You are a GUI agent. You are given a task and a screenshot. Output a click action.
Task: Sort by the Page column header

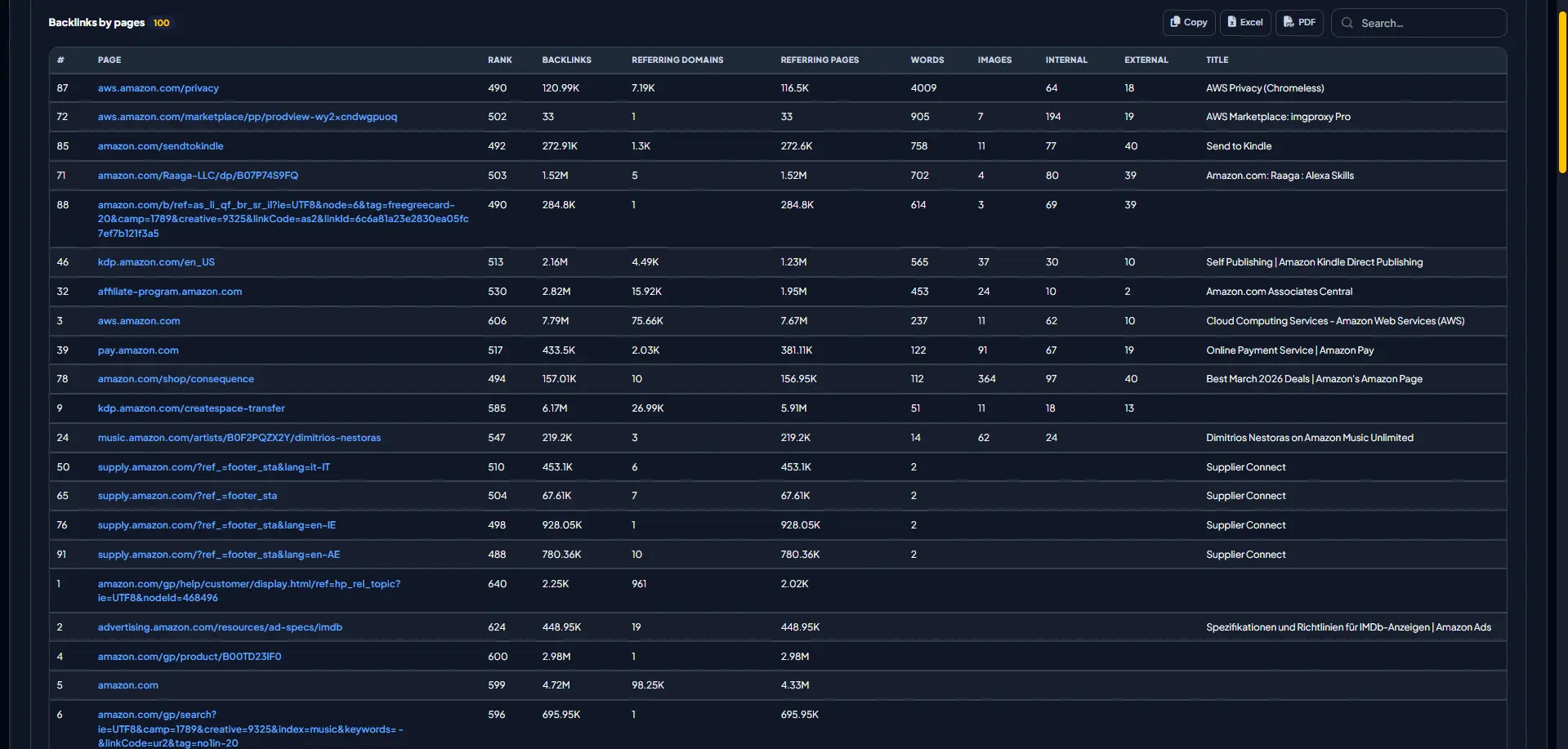[x=109, y=60]
